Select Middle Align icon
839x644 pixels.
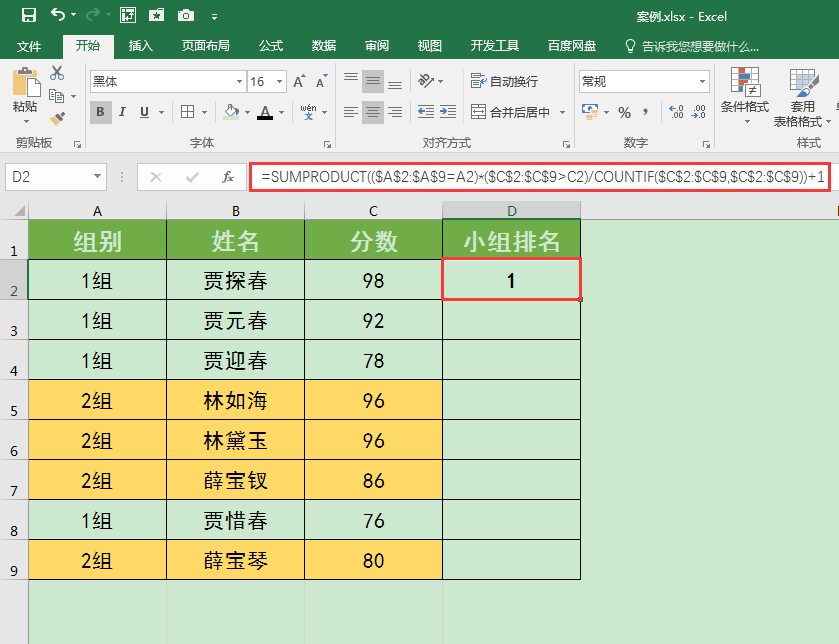(373, 81)
